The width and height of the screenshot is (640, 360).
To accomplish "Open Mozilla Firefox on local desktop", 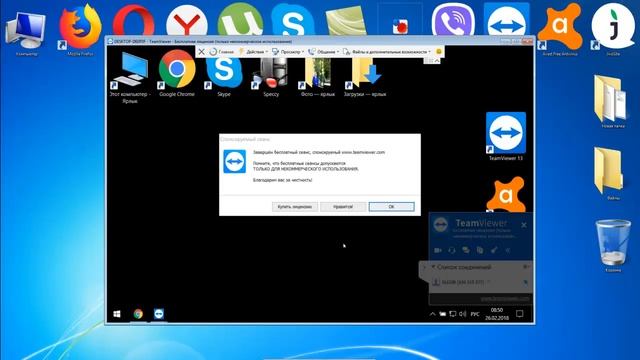I will pyautogui.click(x=80, y=29).
